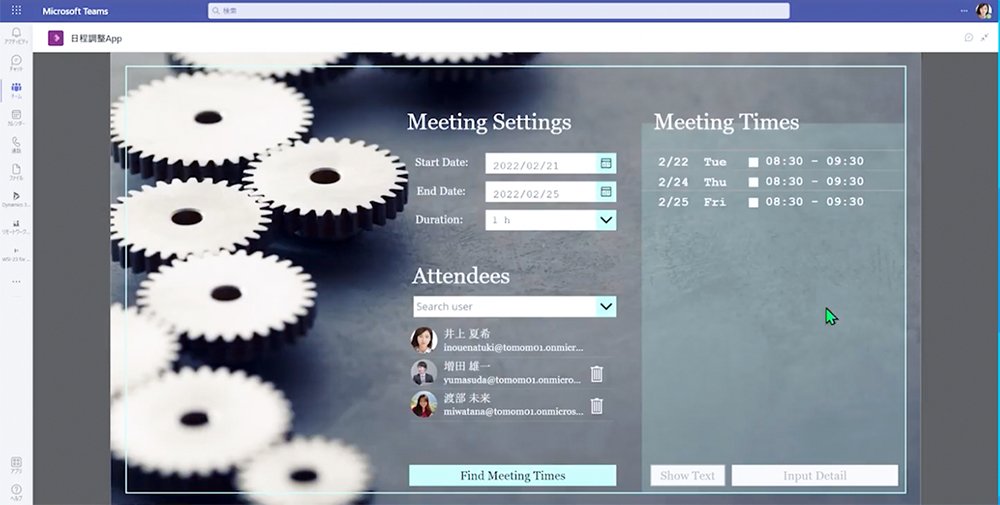
Task: Open Chat in the Teams sidebar
Action: pos(16,62)
